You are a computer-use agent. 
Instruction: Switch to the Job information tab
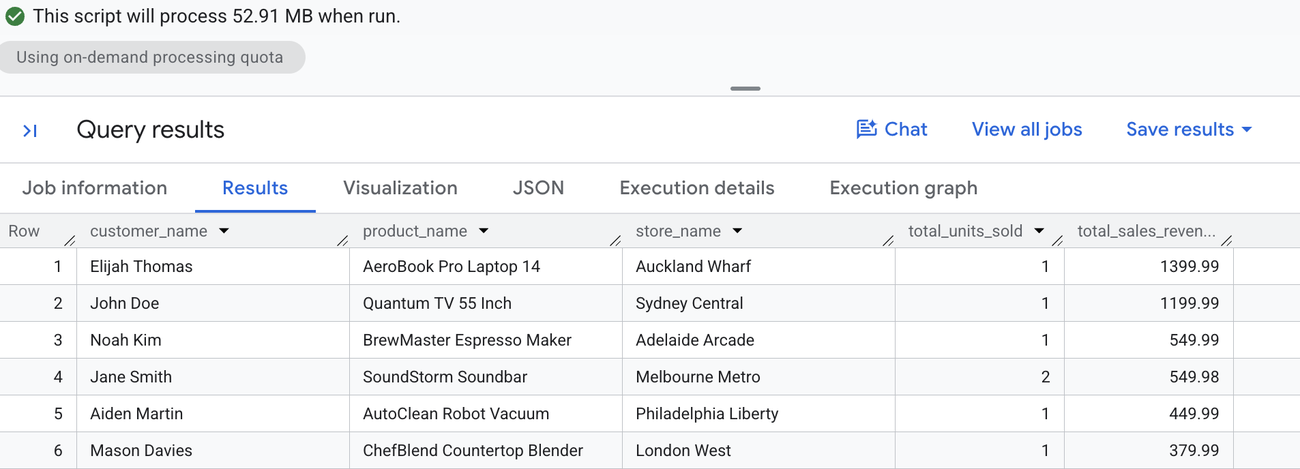(x=95, y=188)
